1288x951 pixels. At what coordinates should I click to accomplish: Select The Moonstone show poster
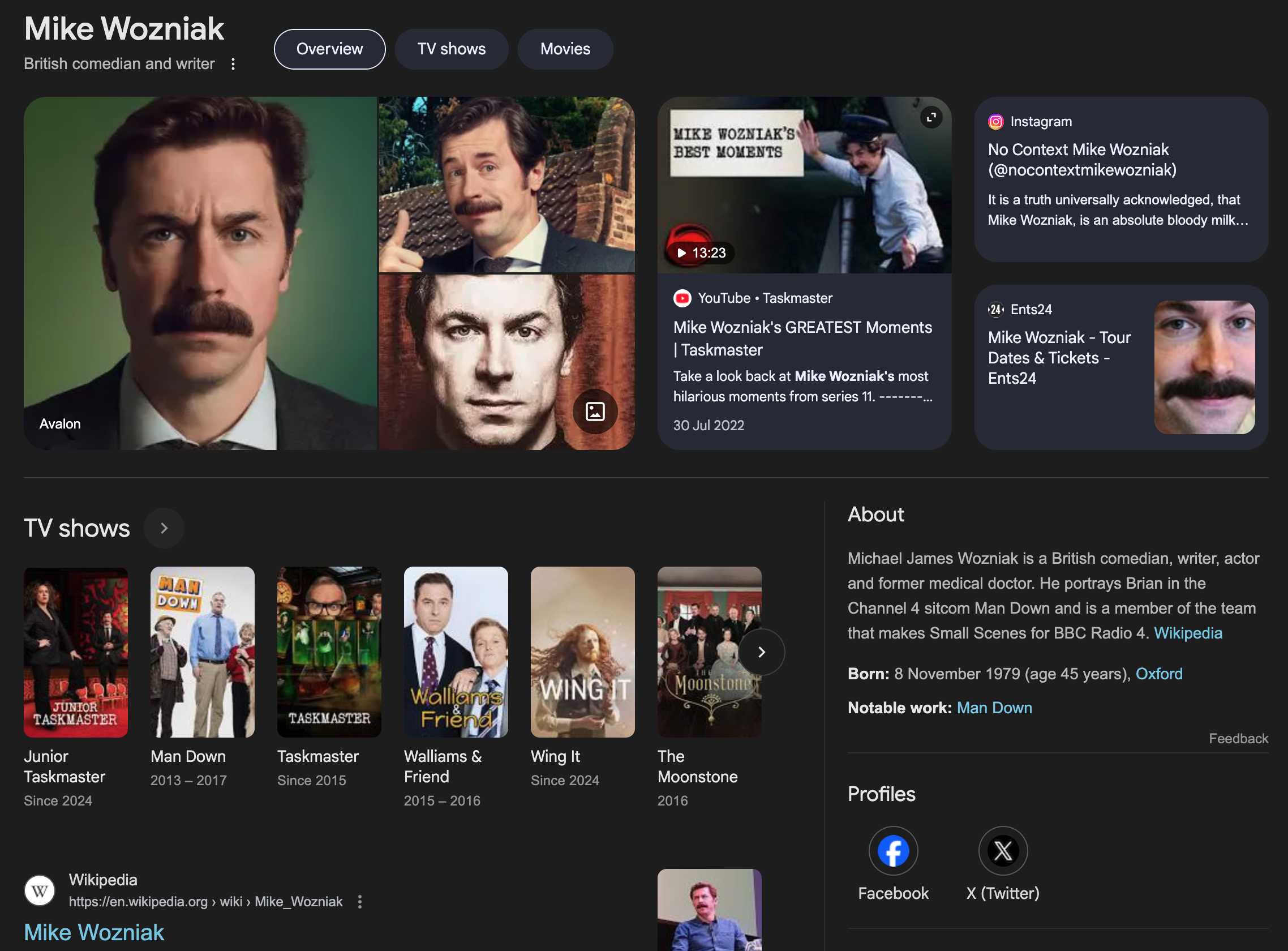click(x=709, y=652)
